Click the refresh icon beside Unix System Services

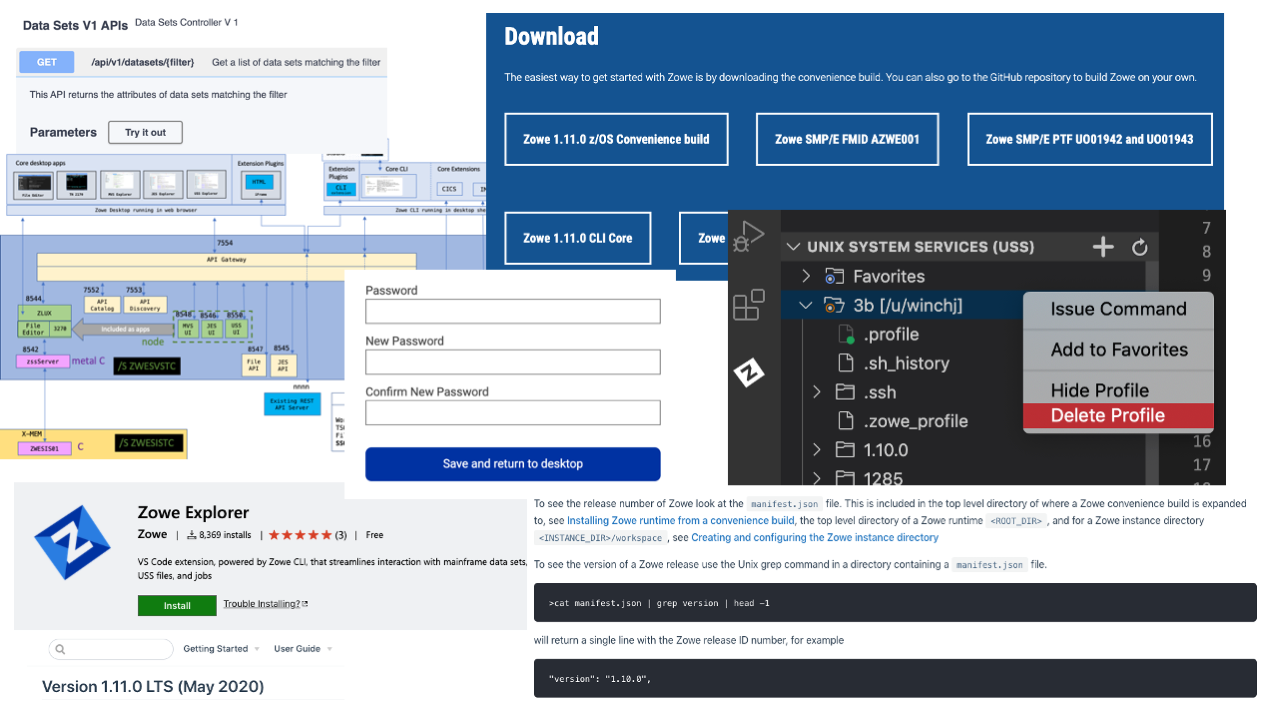(1139, 247)
